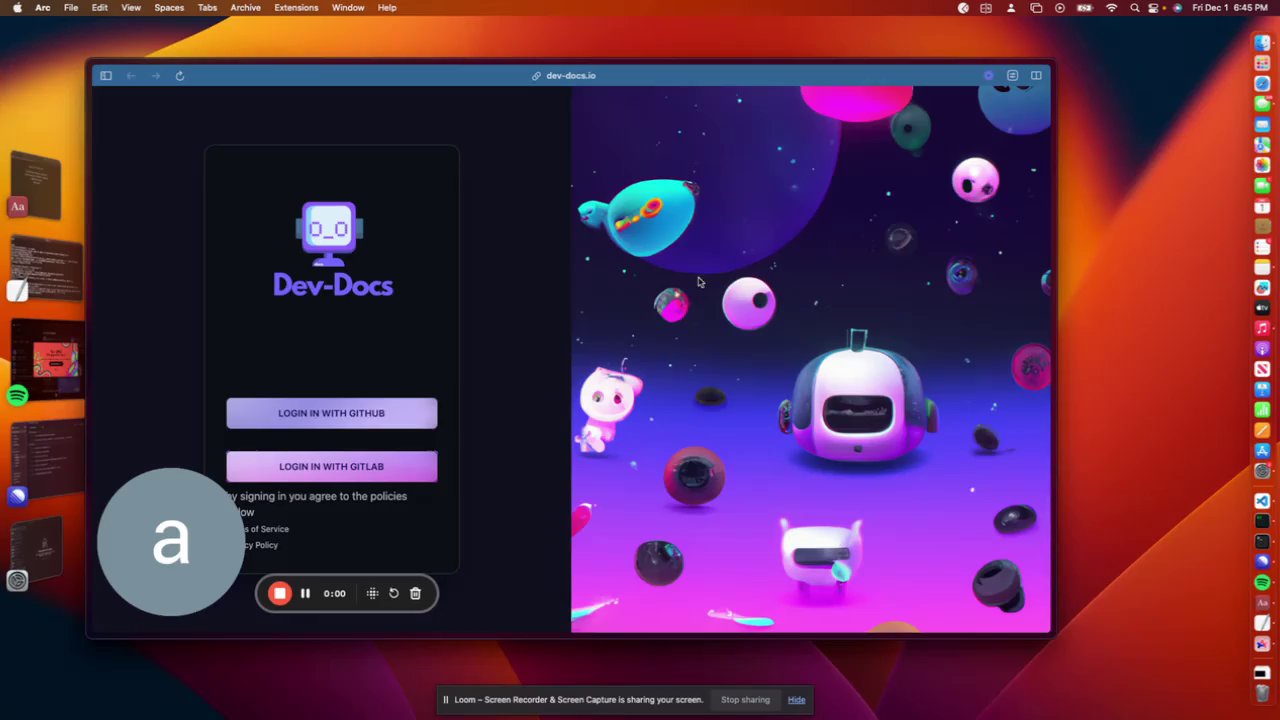Open the Loom grid options icon
1280x720 pixels.
tap(372, 594)
